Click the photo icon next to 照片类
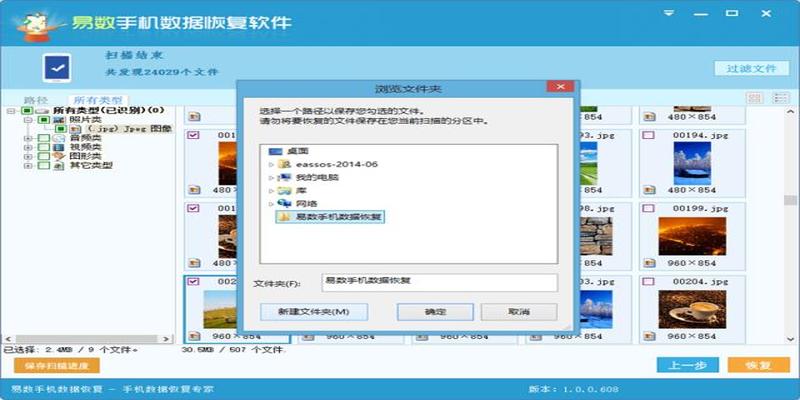800x400 pixels. (59, 119)
